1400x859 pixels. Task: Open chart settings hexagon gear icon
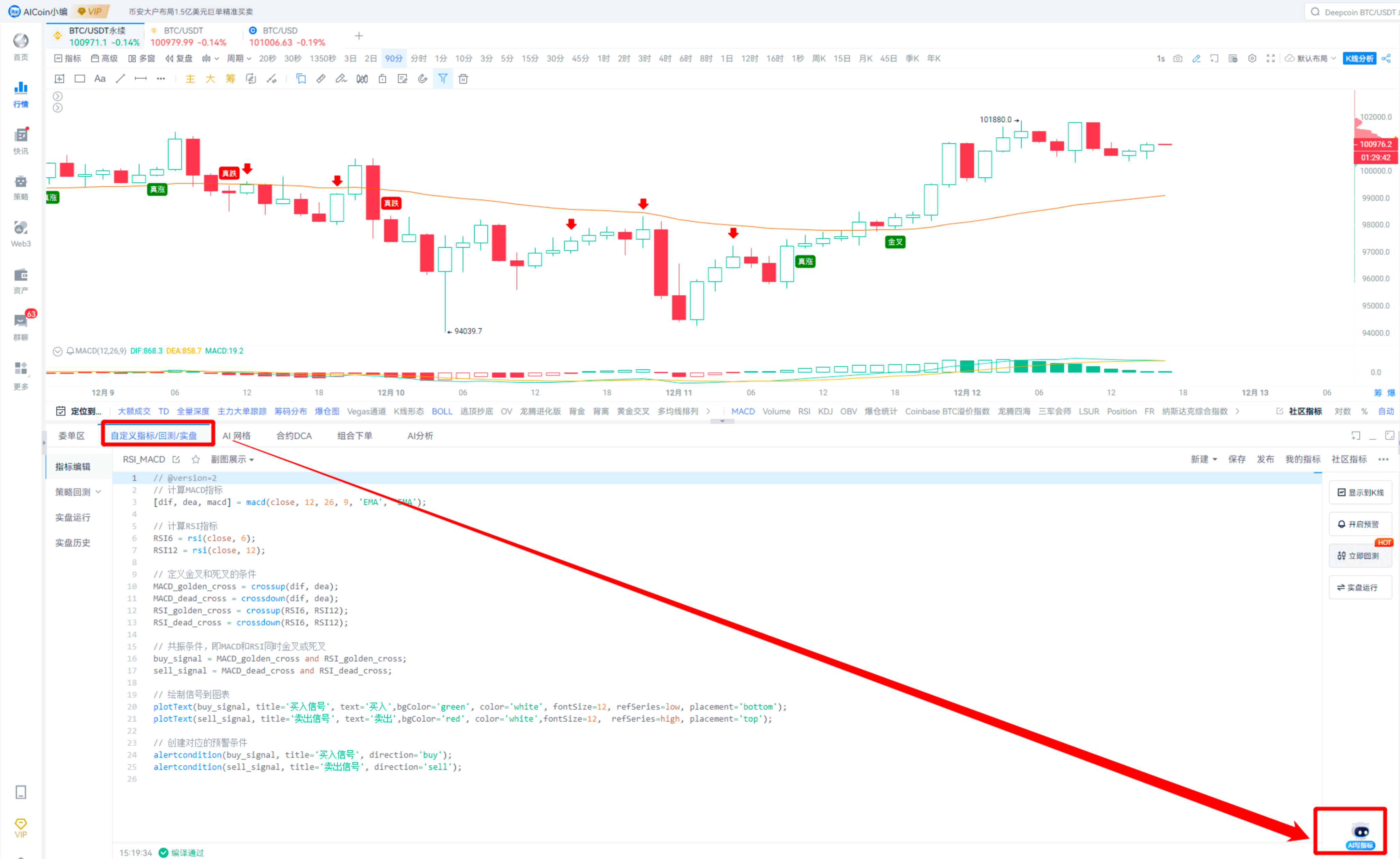click(1252, 58)
